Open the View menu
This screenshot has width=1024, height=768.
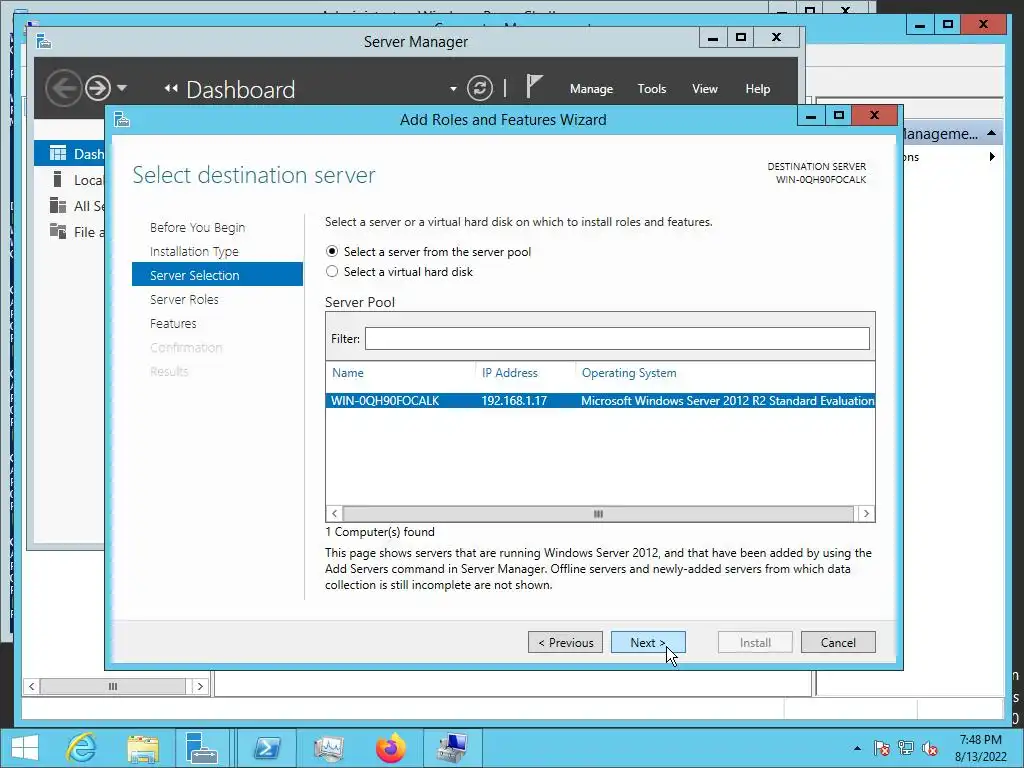(705, 89)
